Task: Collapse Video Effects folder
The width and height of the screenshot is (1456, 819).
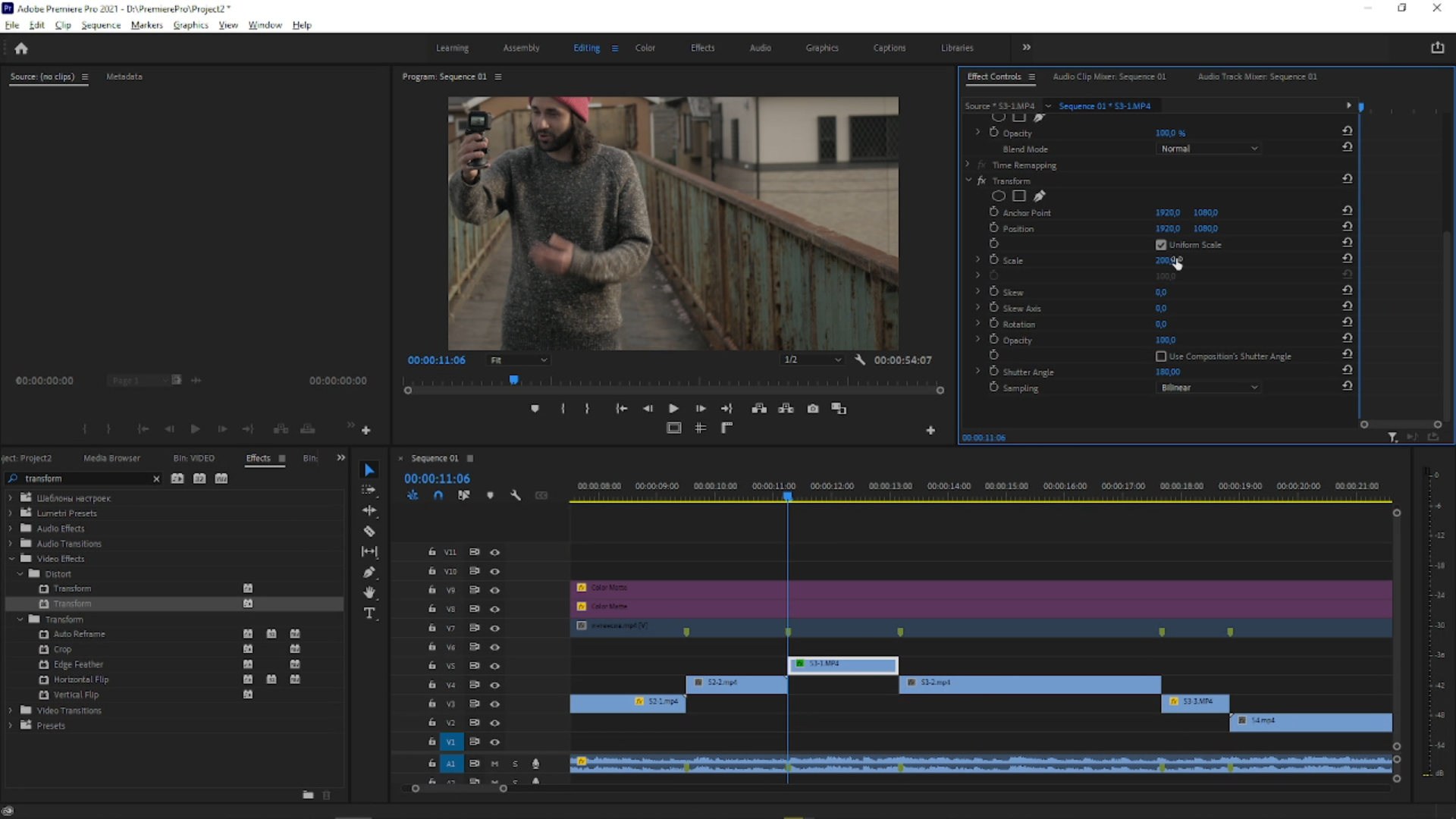Action: pyautogui.click(x=11, y=559)
